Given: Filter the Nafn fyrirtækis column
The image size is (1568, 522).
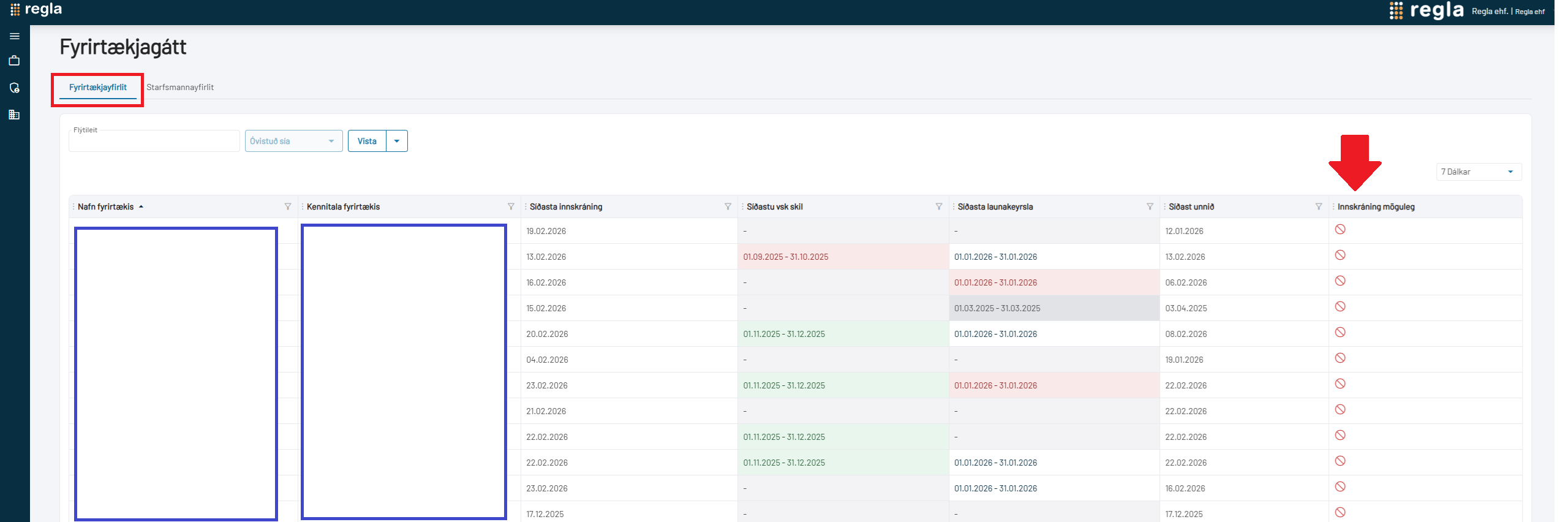Looking at the screenshot, I should pyautogui.click(x=288, y=207).
